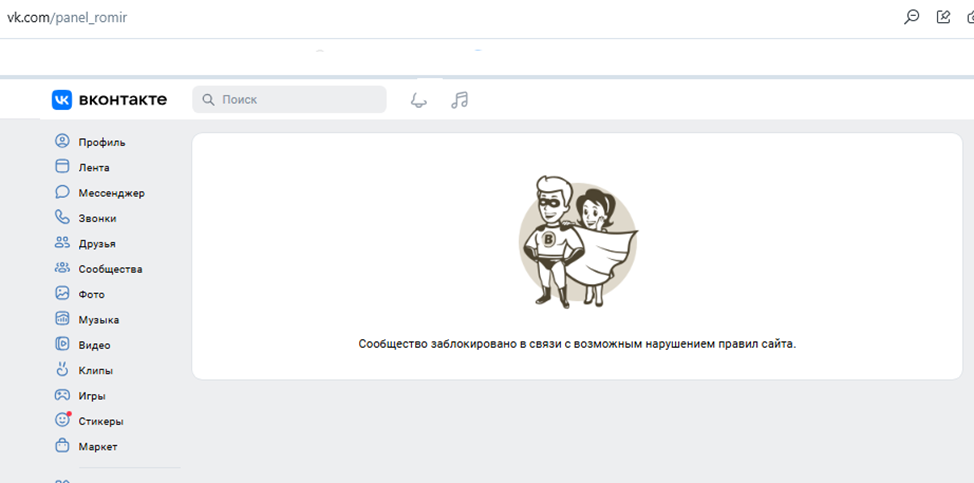The height and width of the screenshot is (483, 974).
Task: Open the Клипы section label
Action: click(x=96, y=371)
